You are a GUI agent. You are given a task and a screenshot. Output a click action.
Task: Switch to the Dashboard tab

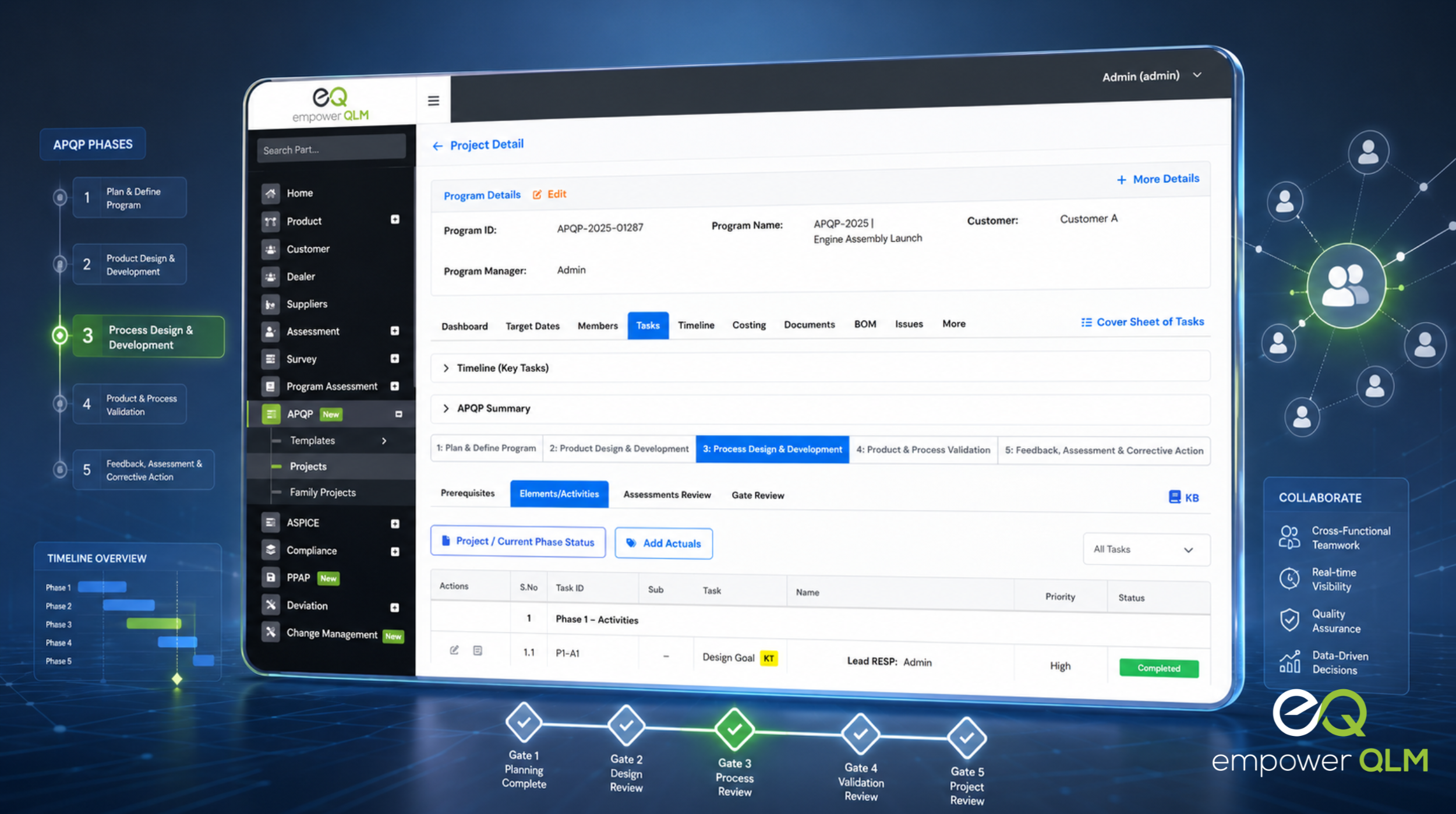(x=464, y=326)
